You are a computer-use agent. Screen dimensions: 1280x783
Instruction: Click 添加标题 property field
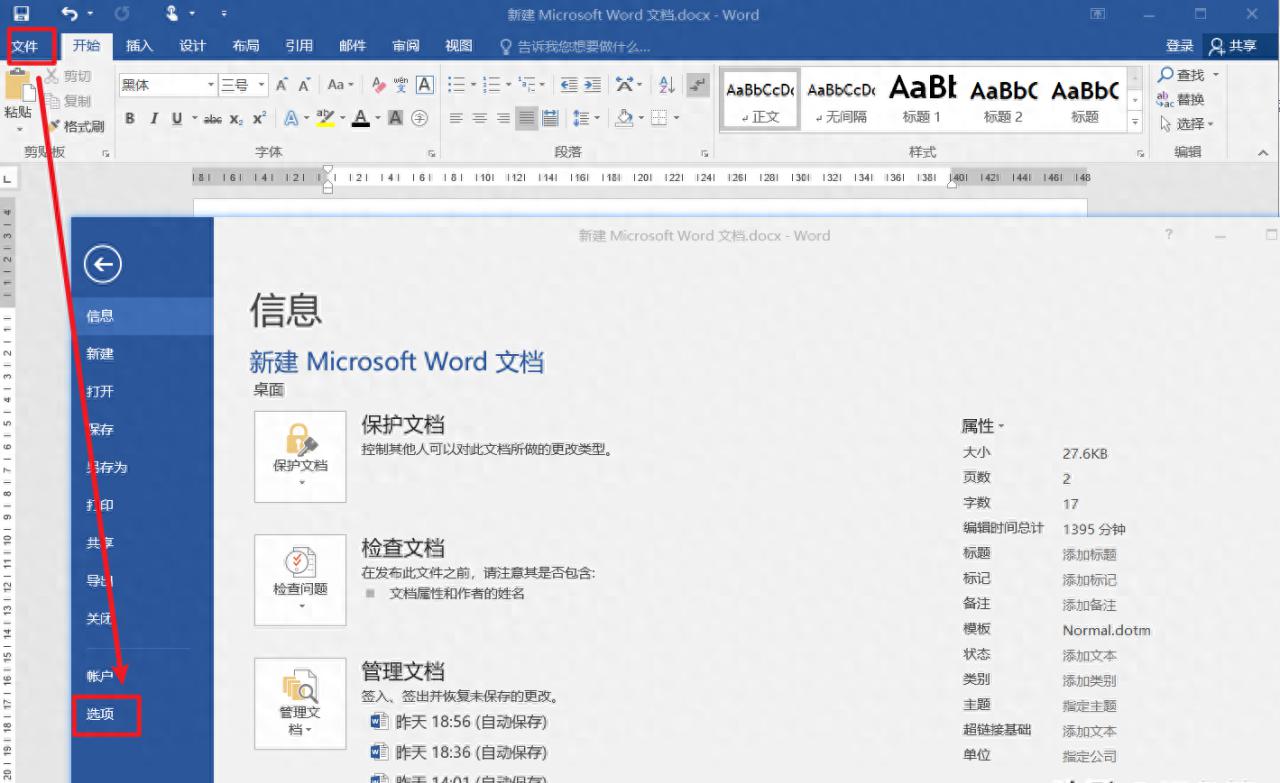coord(1089,554)
